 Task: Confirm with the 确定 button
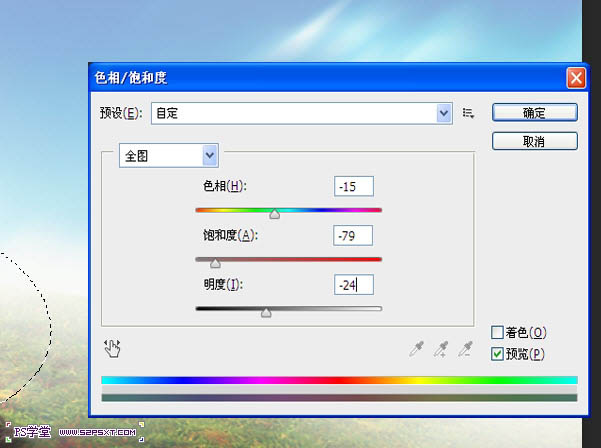click(x=534, y=113)
